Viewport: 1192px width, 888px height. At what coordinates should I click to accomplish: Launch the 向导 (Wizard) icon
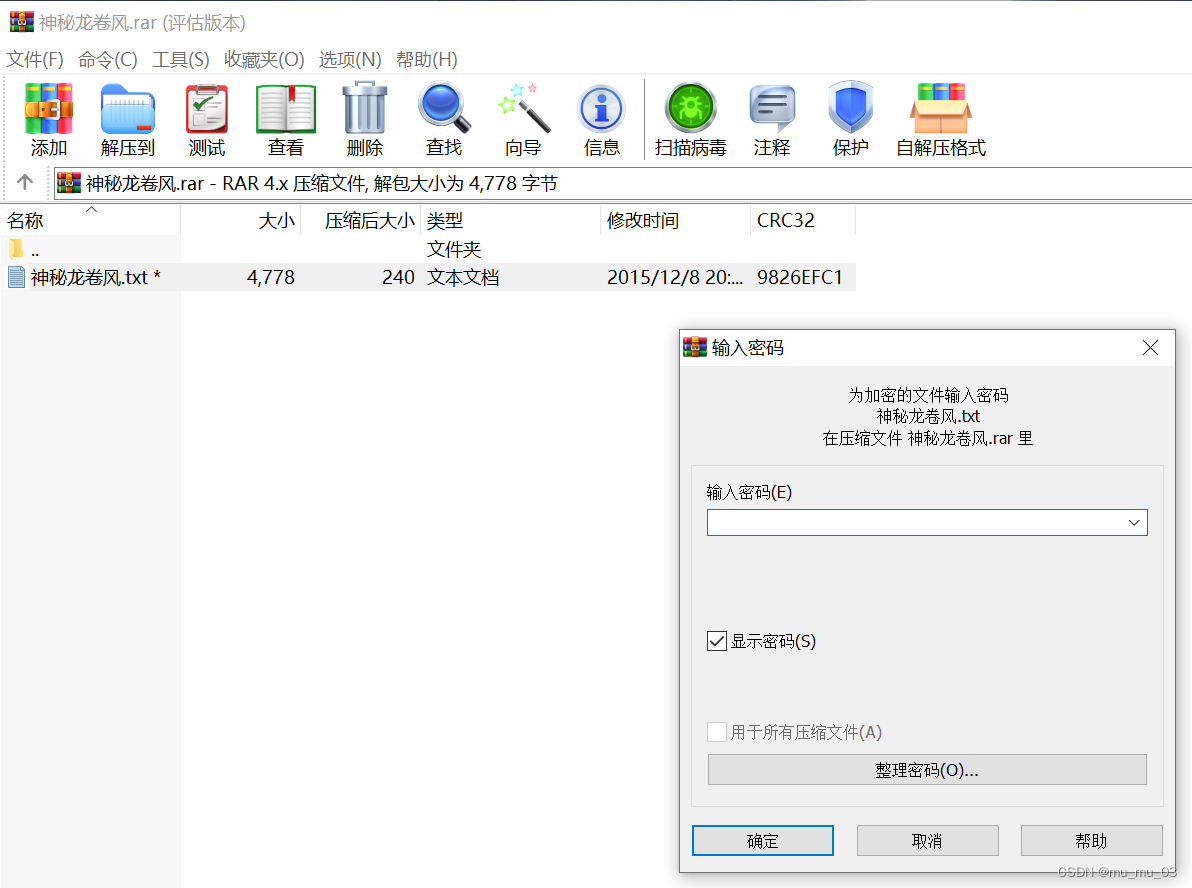click(x=522, y=117)
